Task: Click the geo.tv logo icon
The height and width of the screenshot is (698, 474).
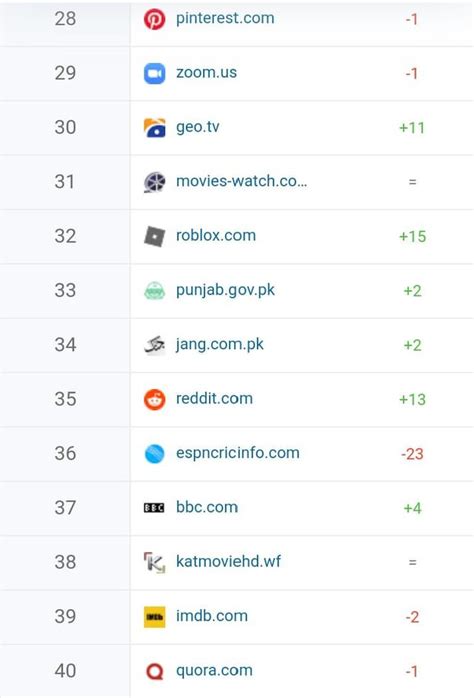Action: point(154,128)
